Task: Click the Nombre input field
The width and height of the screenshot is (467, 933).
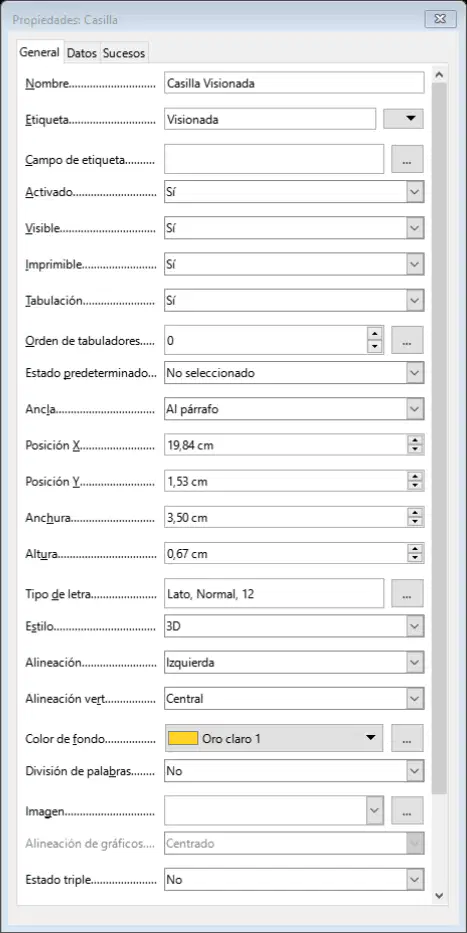Action: [x=294, y=83]
